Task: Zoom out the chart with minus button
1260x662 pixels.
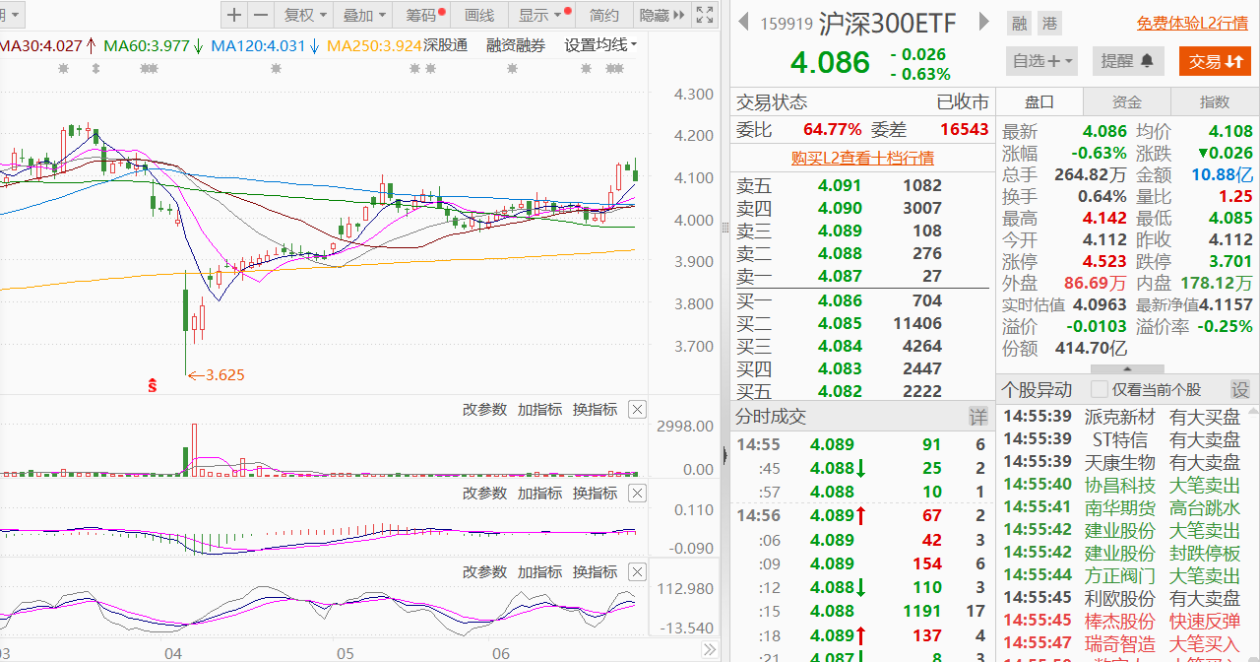Action: [x=261, y=15]
